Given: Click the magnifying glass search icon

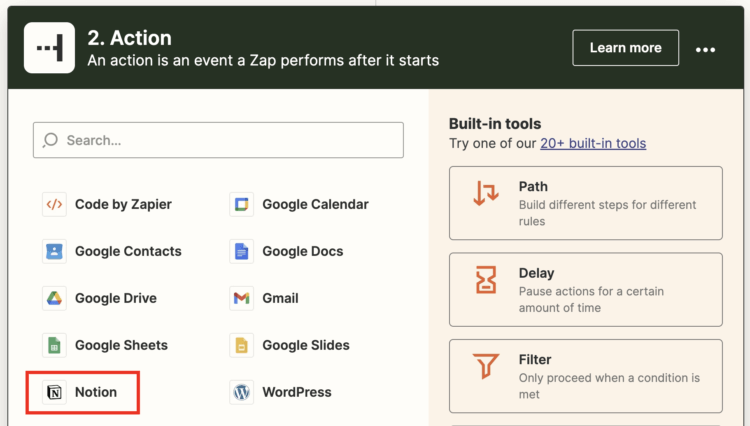Looking at the screenshot, I should (51, 140).
